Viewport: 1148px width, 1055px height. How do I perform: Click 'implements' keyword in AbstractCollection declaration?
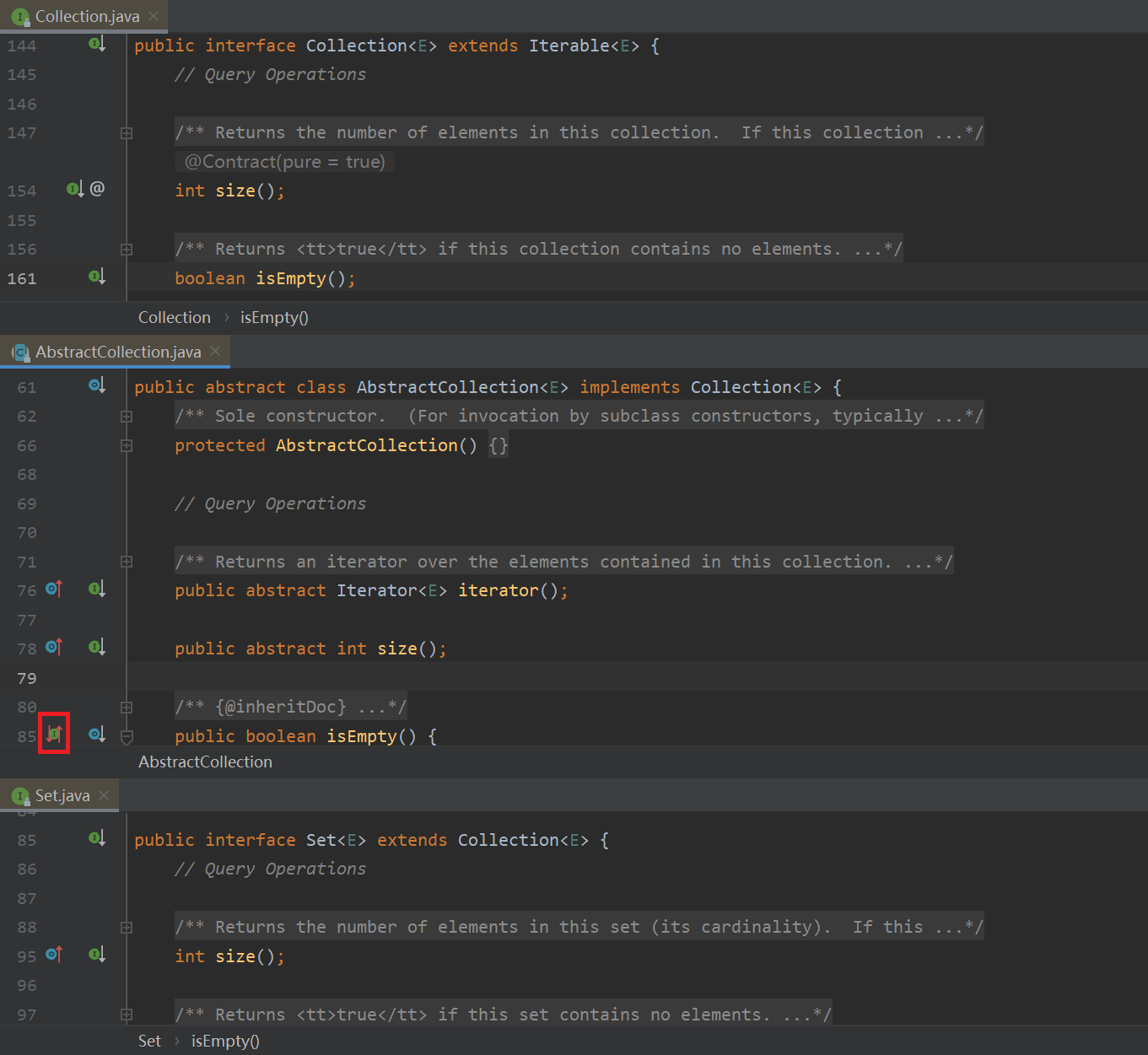click(630, 387)
